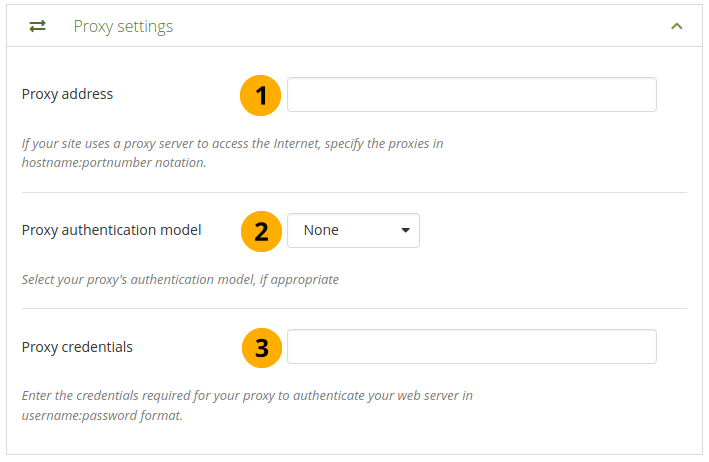Viewport: 709px width, 462px height.
Task: Click the orange number 1 badge
Action: (x=261, y=95)
